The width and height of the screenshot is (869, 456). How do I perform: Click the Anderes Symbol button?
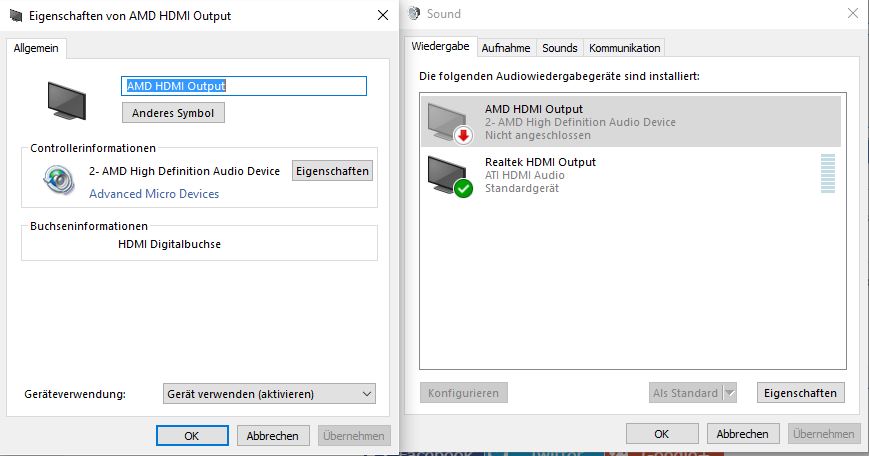[173, 113]
